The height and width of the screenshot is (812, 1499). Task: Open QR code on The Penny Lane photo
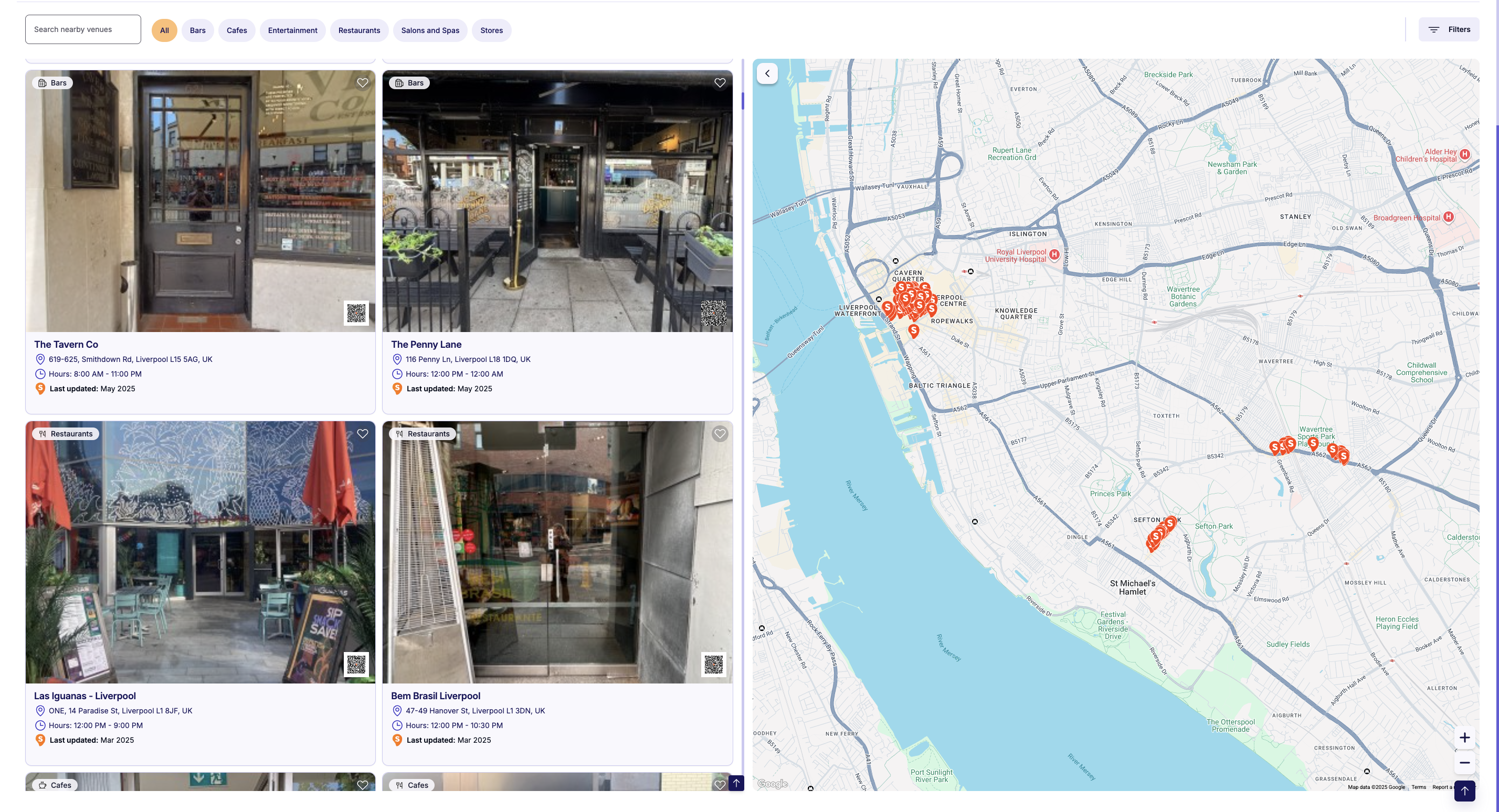[x=713, y=313]
